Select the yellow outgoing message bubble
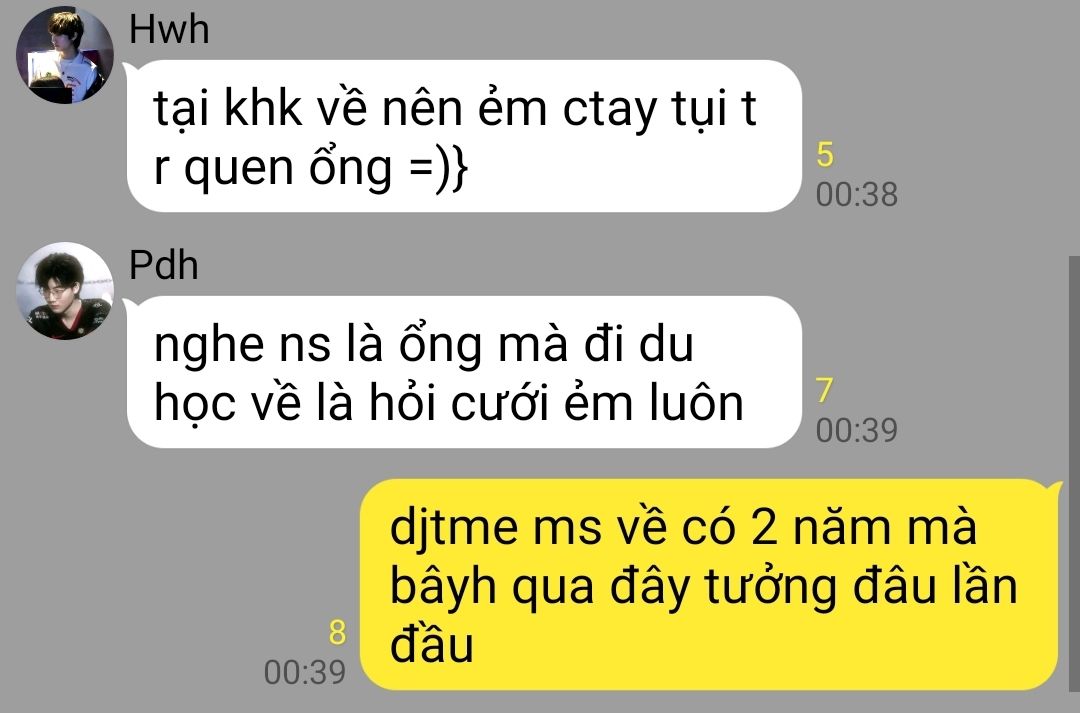The image size is (1080, 713). pyautogui.click(x=709, y=584)
